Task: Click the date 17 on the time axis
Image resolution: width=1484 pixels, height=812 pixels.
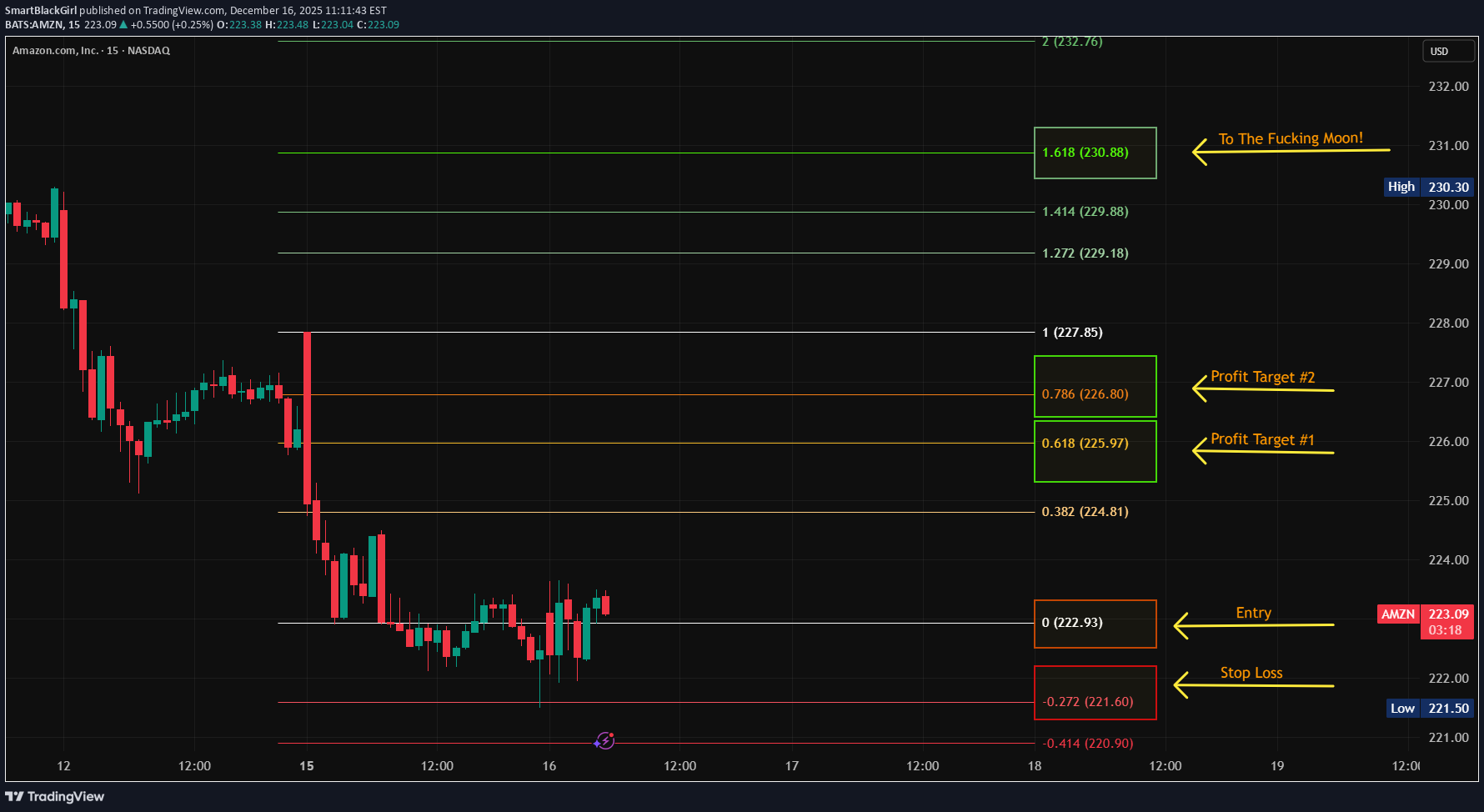Action: (x=792, y=766)
